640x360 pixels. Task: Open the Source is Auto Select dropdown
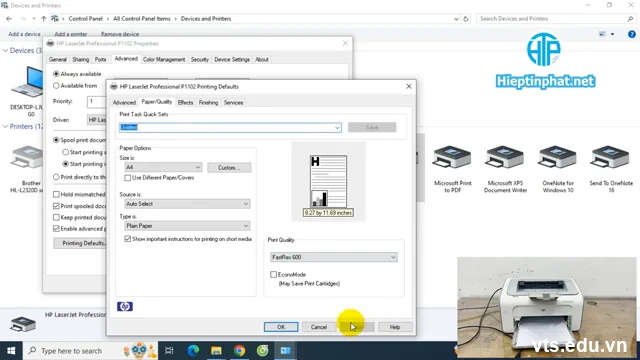[x=187, y=204]
